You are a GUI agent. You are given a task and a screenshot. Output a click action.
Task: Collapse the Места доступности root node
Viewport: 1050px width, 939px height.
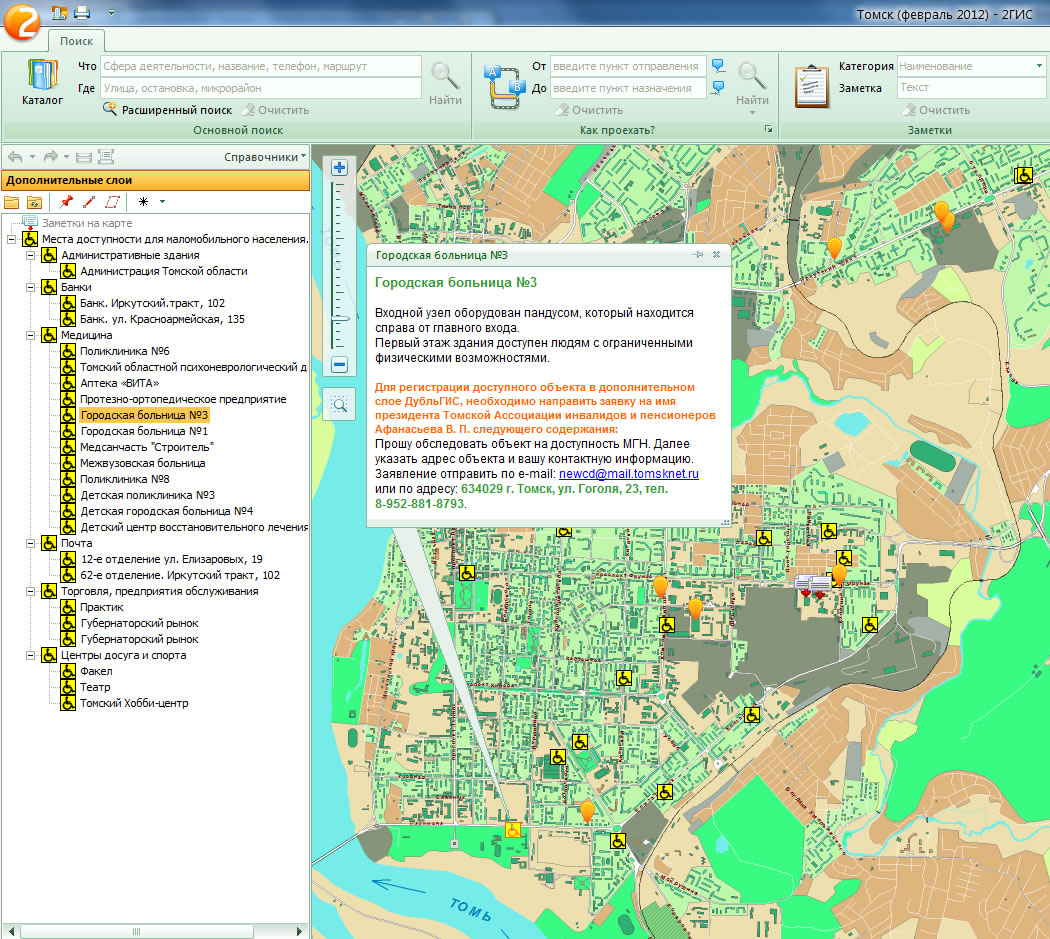11,239
